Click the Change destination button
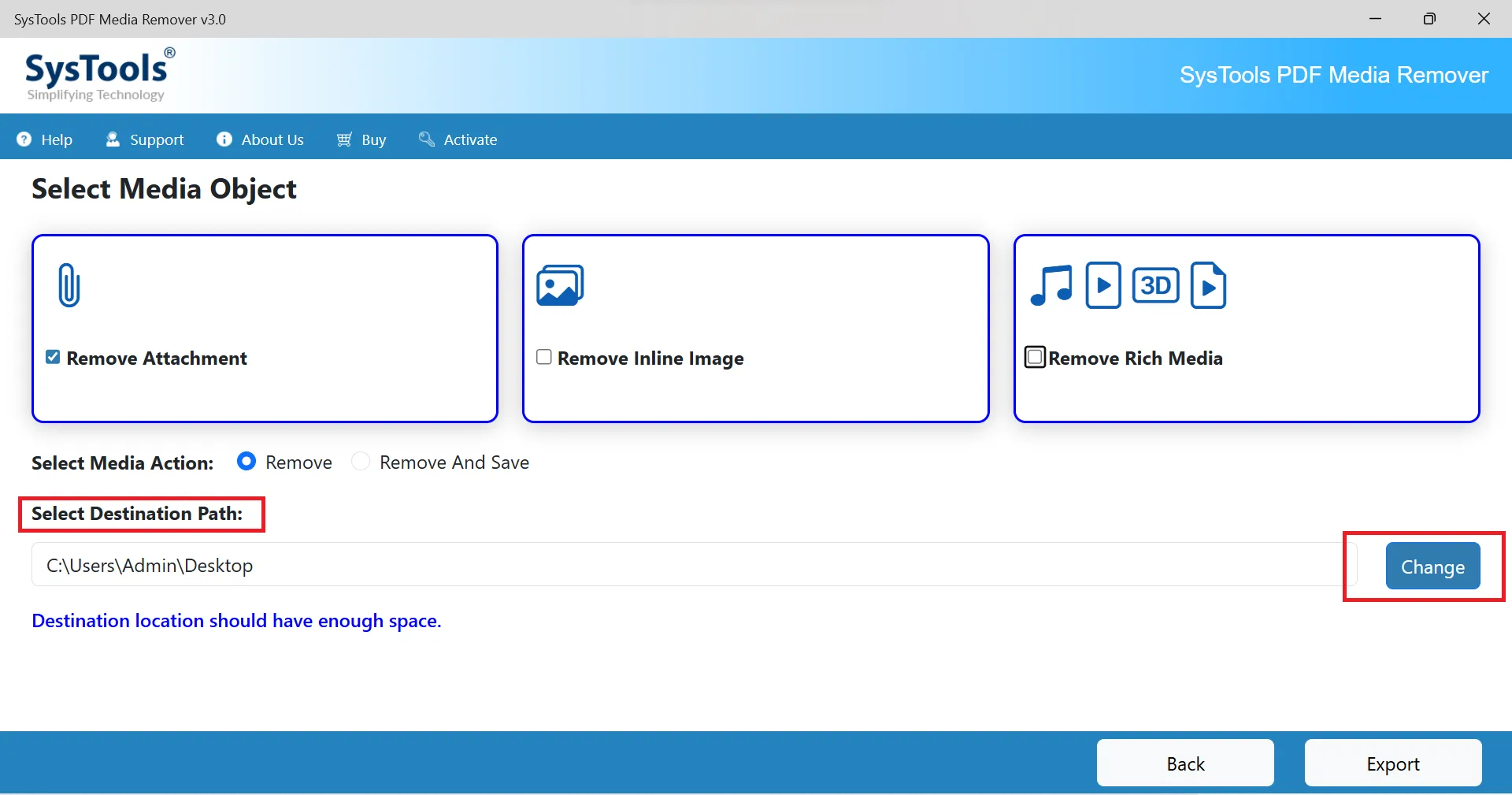1512x795 pixels. 1432,567
